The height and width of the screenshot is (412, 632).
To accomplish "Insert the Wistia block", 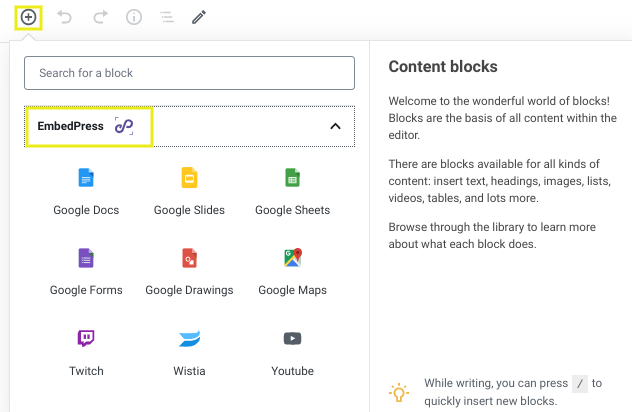I will pyautogui.click(x=189, y=353).
